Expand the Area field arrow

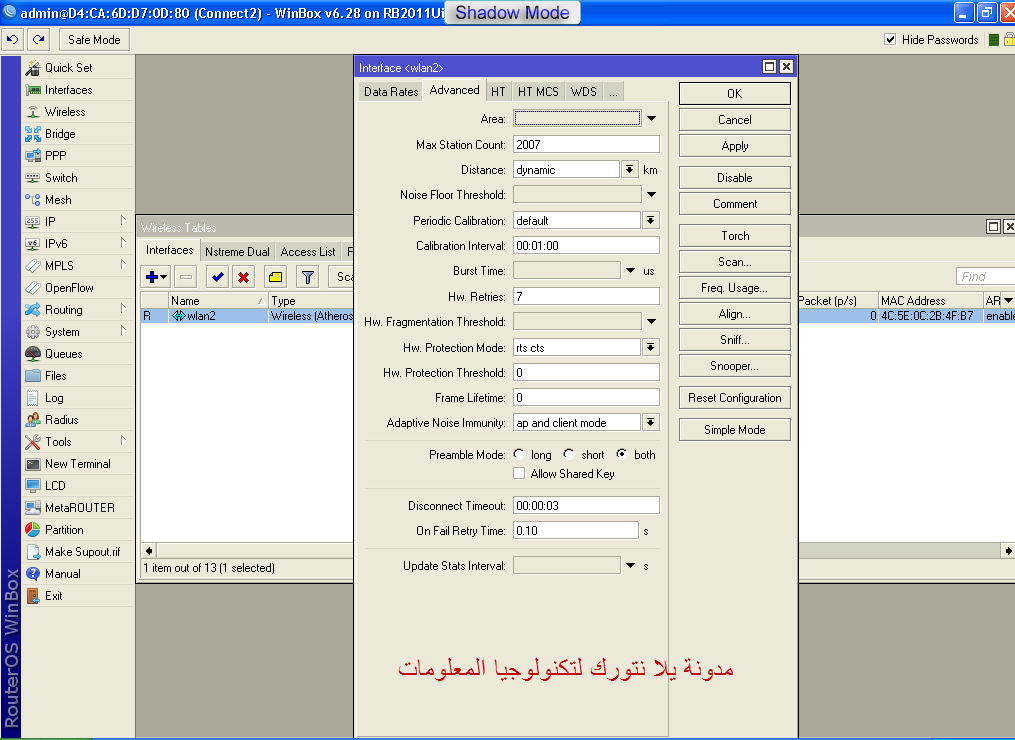[x=651, y=118]
